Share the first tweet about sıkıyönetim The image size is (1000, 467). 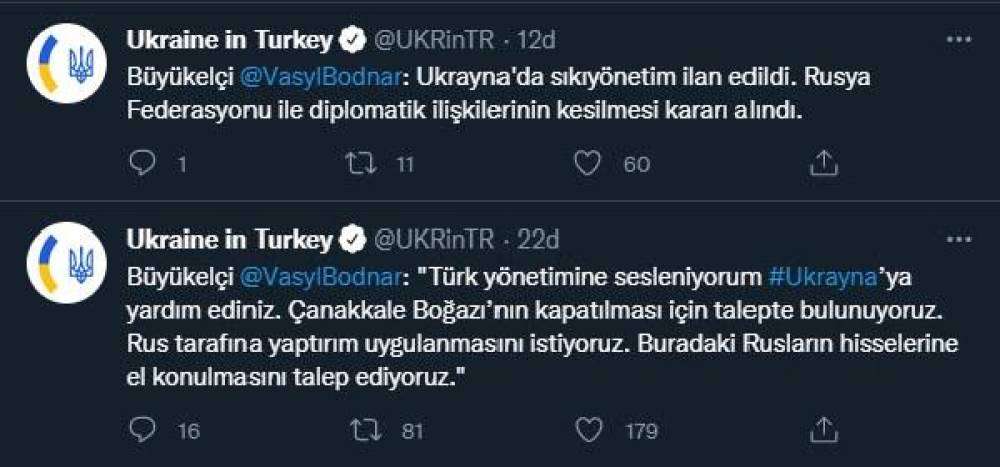point(822,163)
